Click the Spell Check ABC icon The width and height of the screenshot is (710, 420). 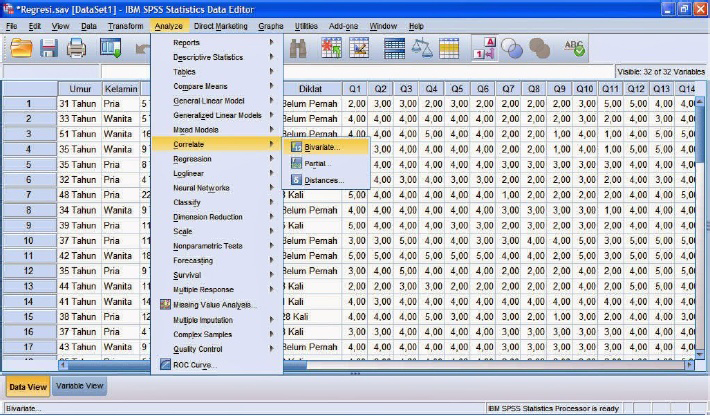click(x=575, y=47)
